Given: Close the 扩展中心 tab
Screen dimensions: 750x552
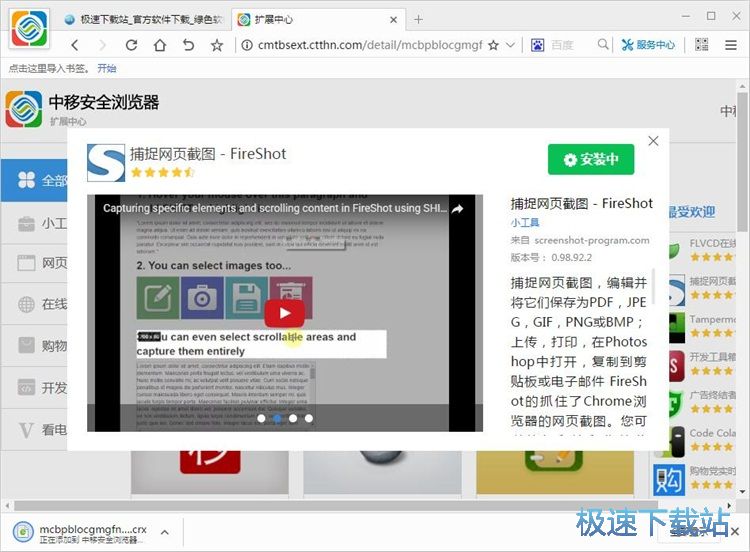Looking at the screenshot, I should click(x=393, y=20).
